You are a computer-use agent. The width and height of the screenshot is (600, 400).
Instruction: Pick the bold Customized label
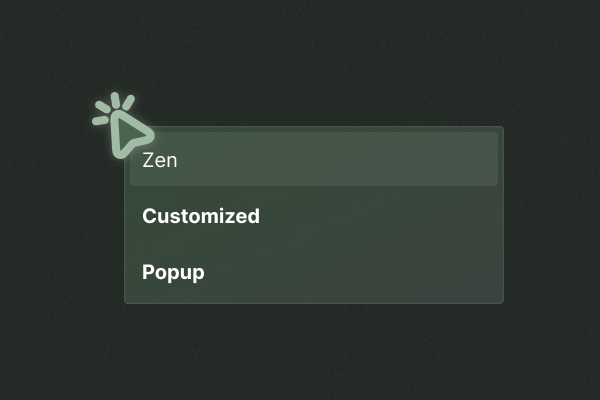[x=201, y=216]
